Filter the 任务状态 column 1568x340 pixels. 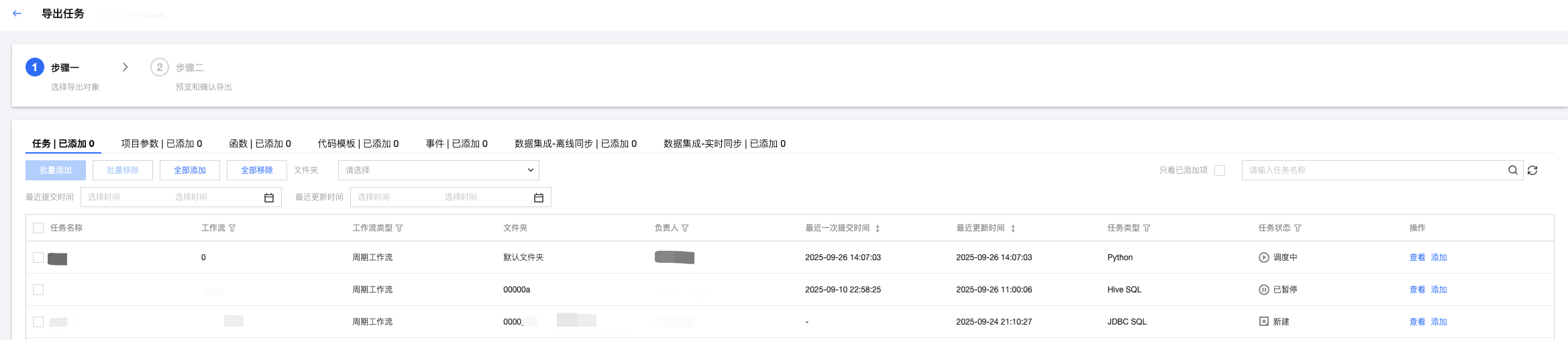coord(1298,228)
